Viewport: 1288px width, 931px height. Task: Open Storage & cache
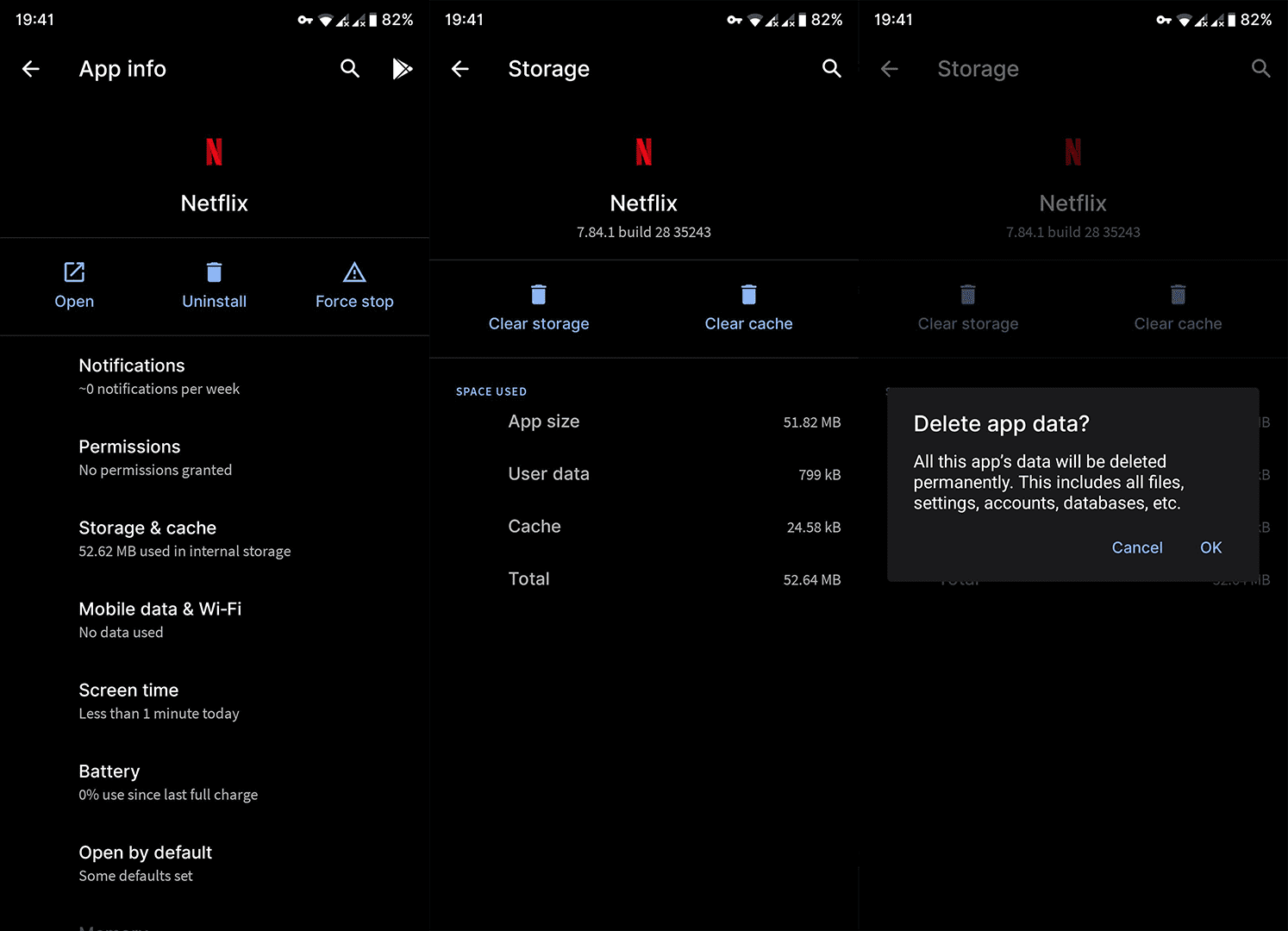(x=215, y=539)
